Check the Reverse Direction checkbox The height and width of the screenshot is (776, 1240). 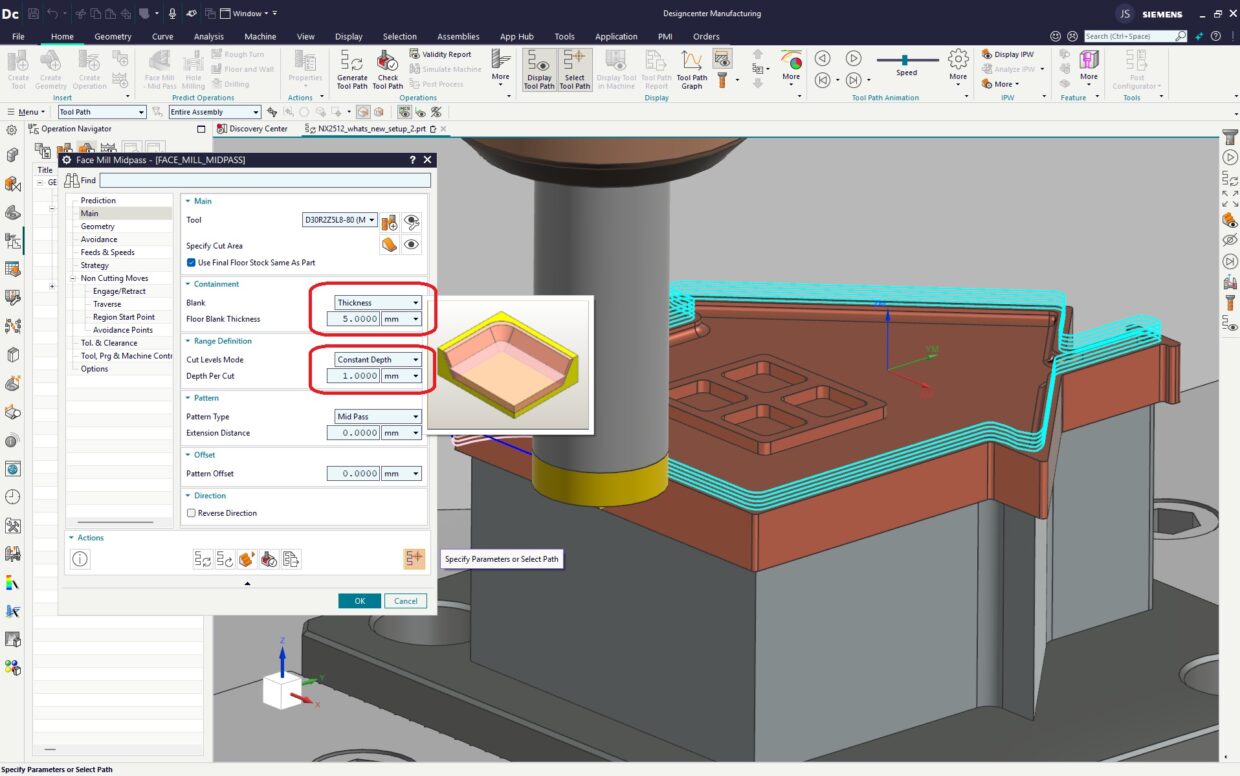click(x=192, y=513)
